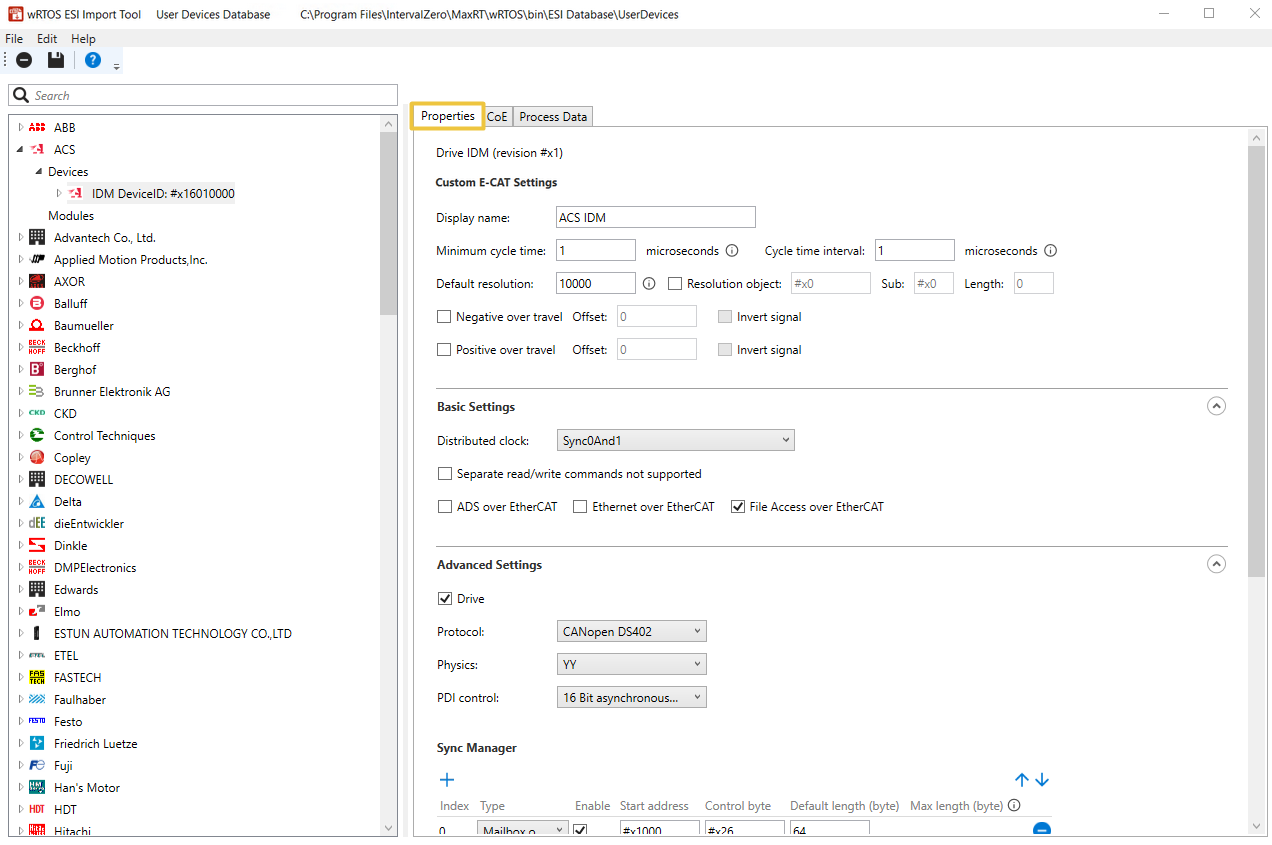Click the remove (minus) toolbar icon
The width and height of the screenshot is (1272, 845).
(24, 60)
